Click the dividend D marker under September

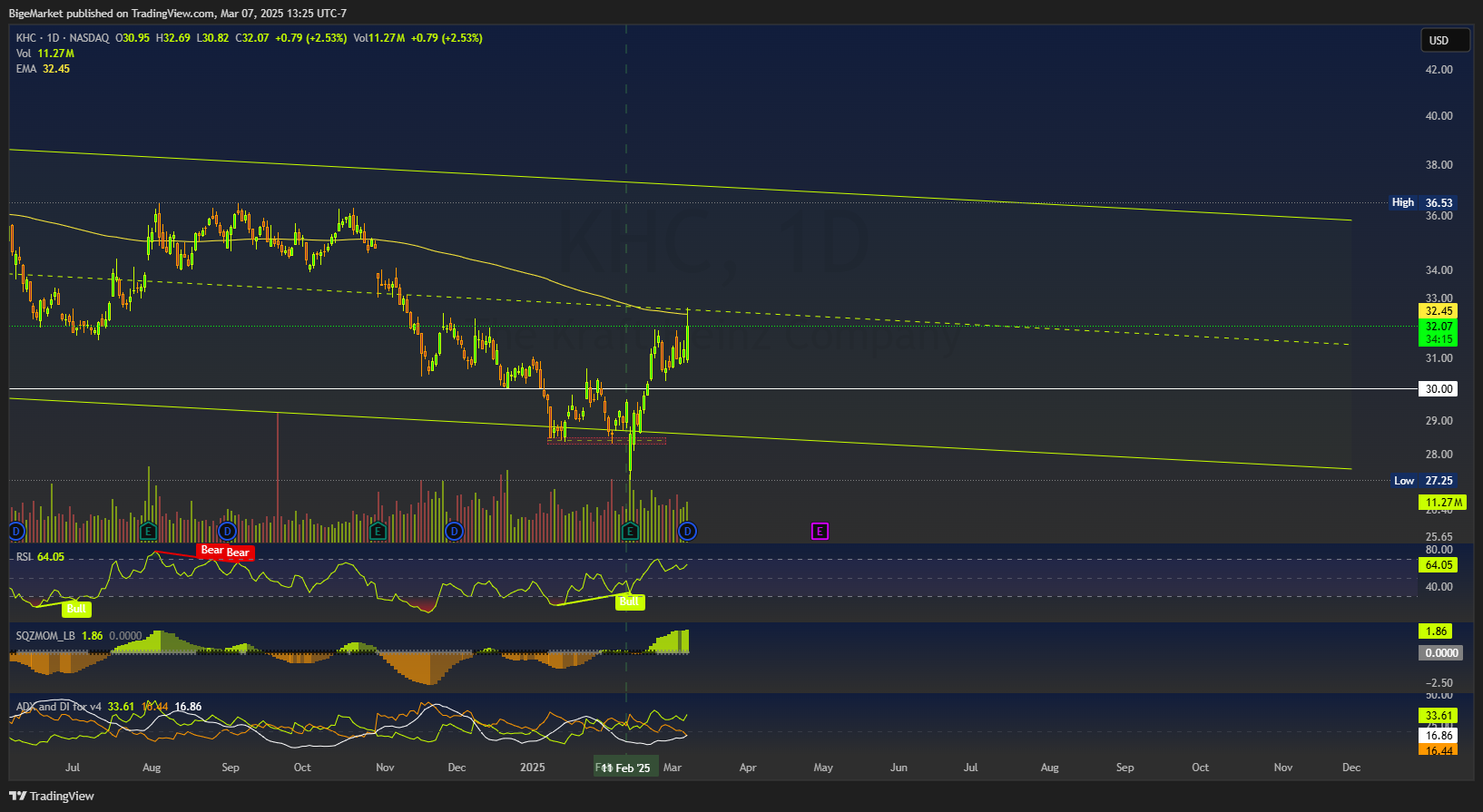[x=228, y=531]
